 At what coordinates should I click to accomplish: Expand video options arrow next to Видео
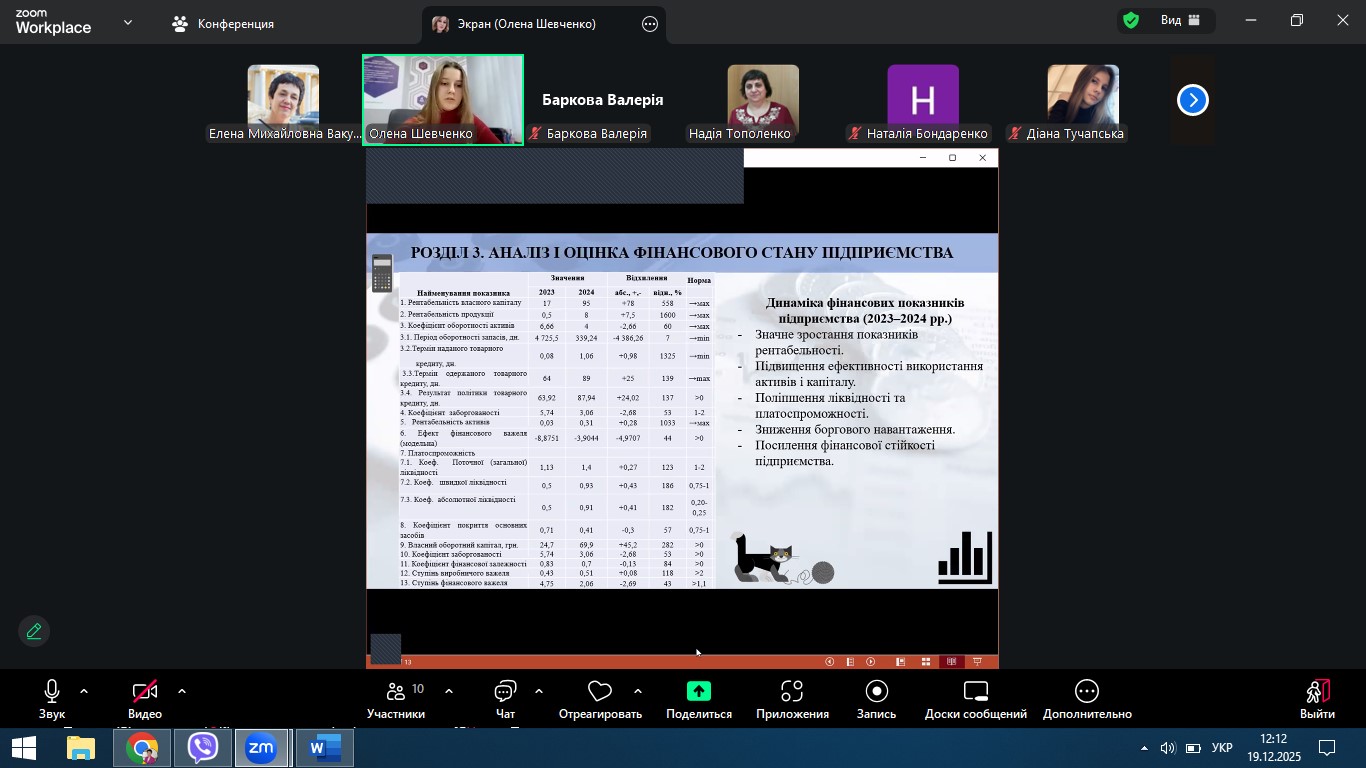tap(182, 691)
